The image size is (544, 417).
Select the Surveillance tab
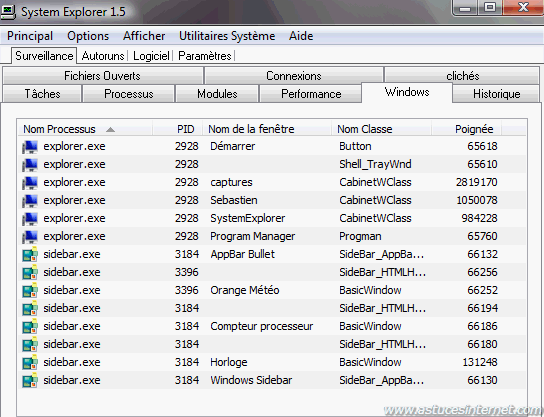pos(44,56)
